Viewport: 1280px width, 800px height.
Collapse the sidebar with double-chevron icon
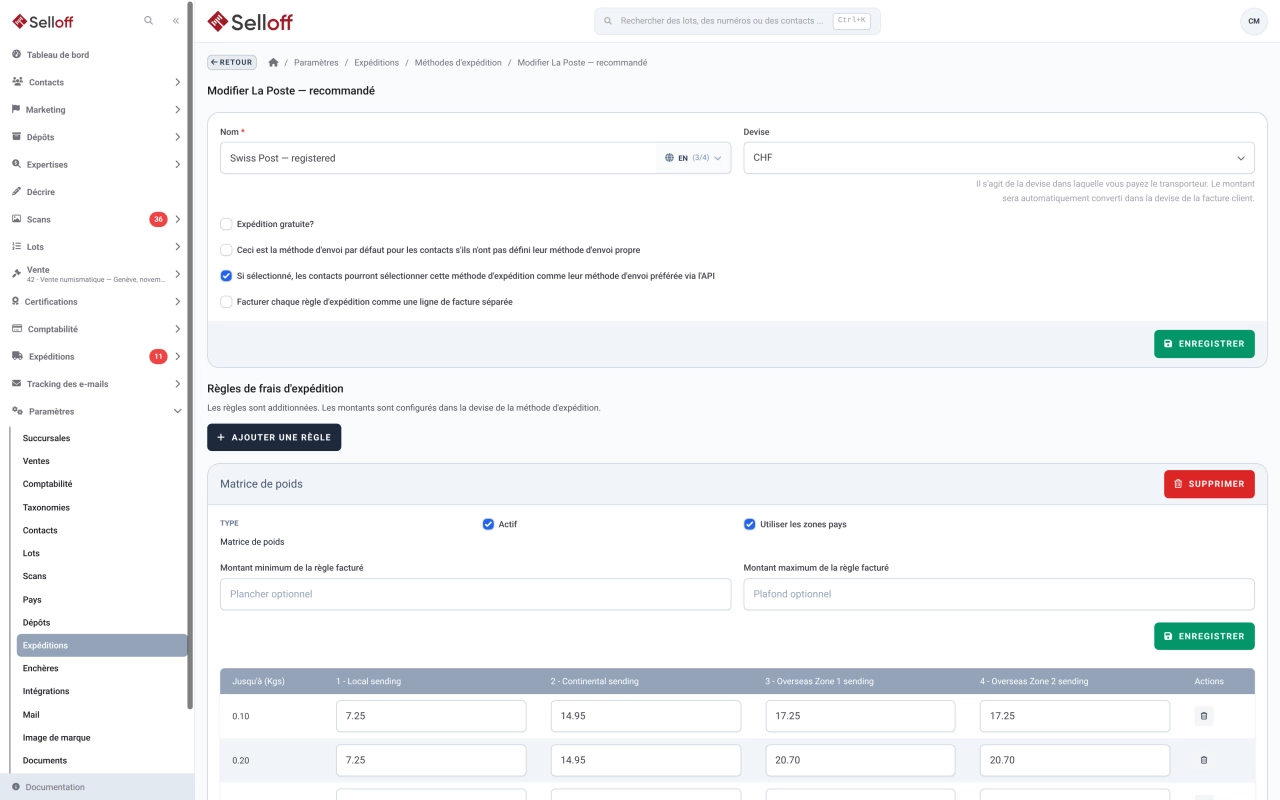(176, 20)
